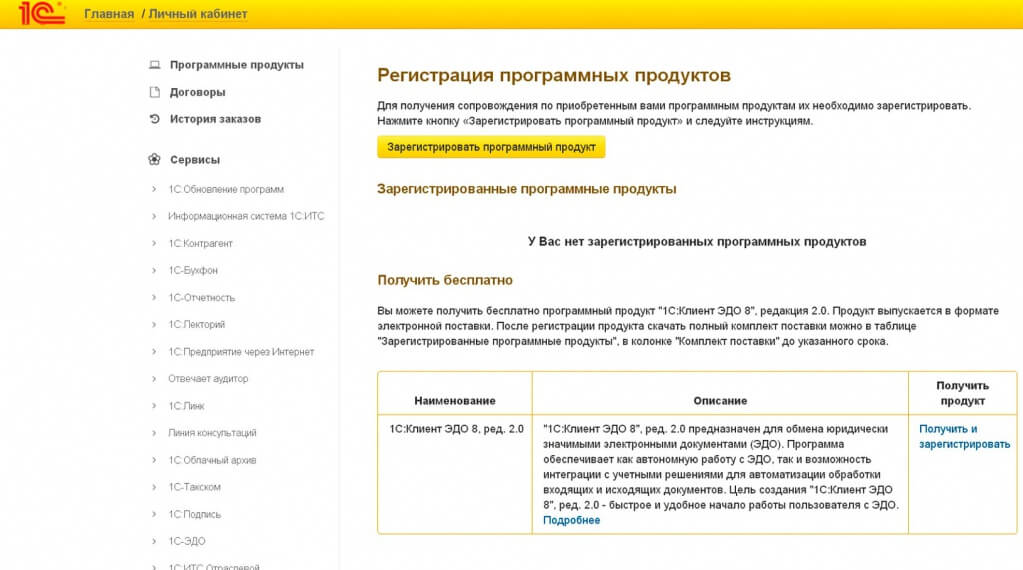Click chevron before 1С:Линк

154,406
